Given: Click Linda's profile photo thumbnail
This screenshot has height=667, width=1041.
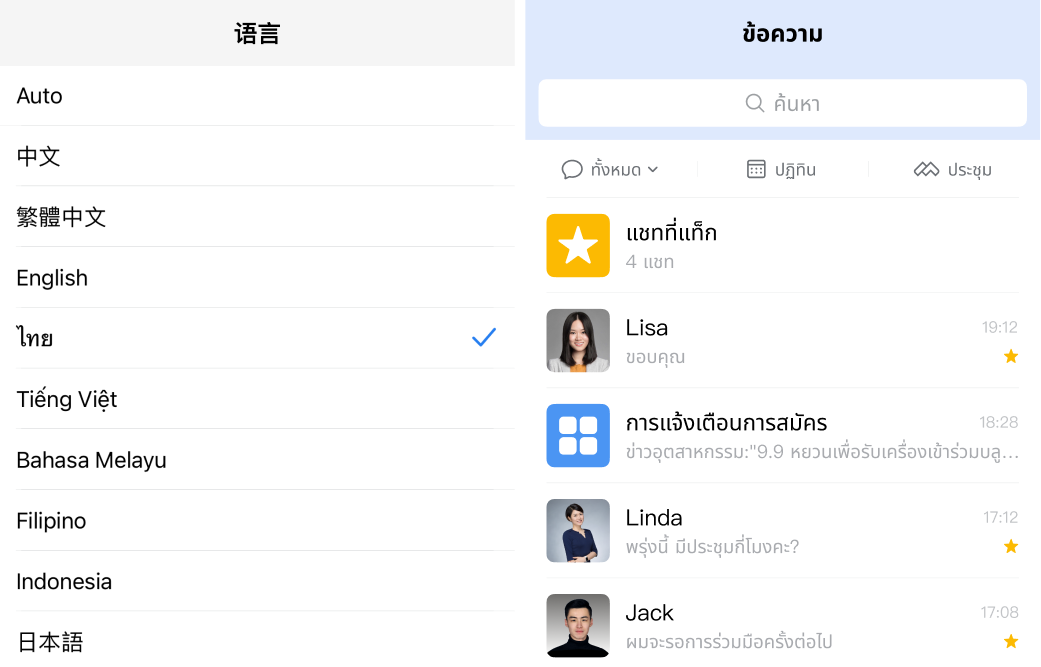Looking at the screenshot, I should point(578,530).
